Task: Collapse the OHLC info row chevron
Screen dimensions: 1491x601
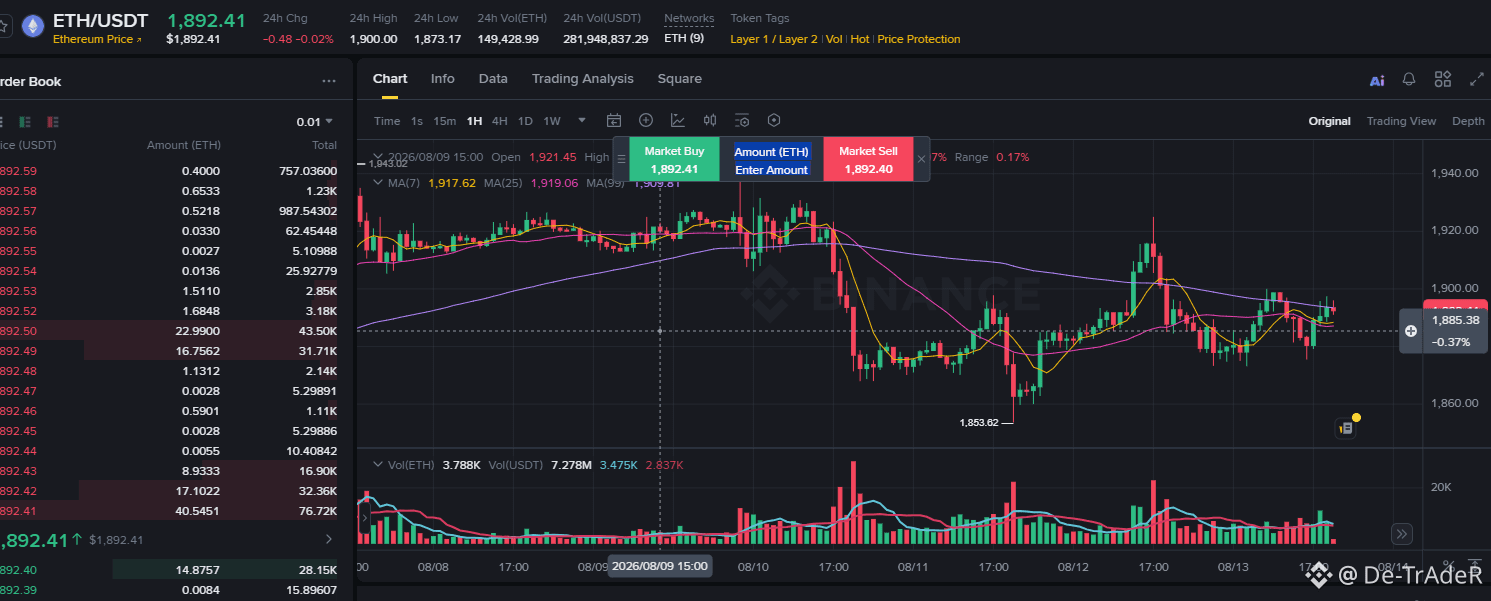Action: 378,158
